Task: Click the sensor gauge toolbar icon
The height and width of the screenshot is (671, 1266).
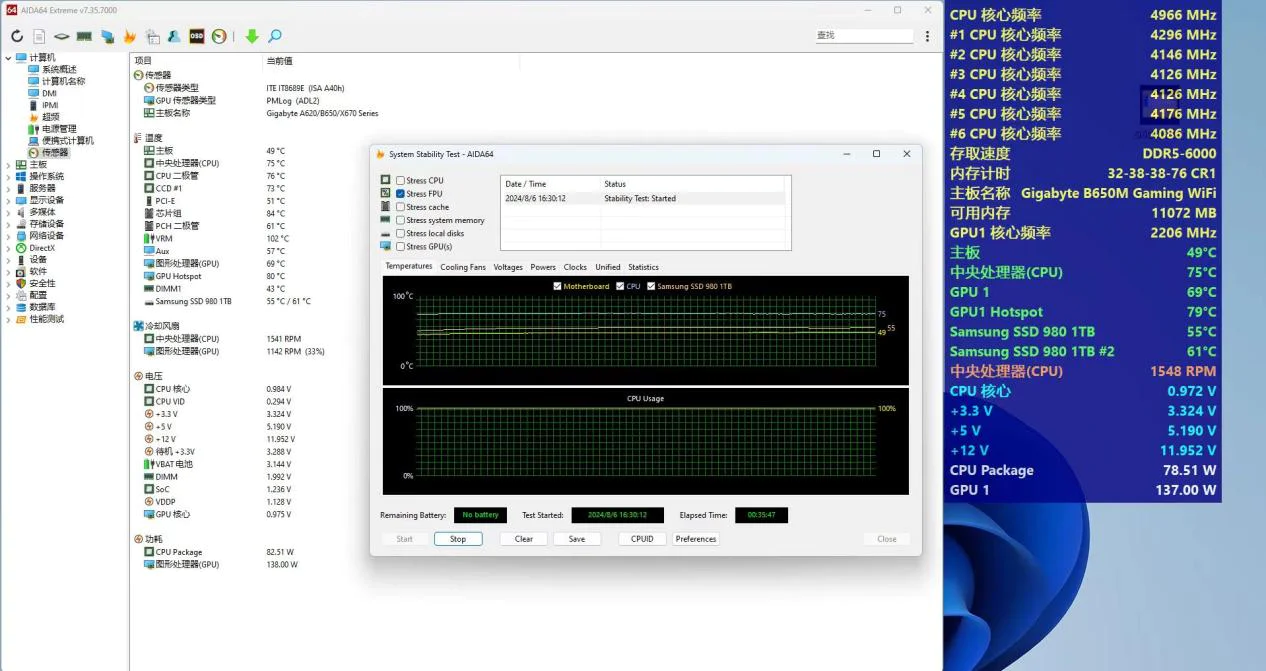Action: tap(219, 37)
